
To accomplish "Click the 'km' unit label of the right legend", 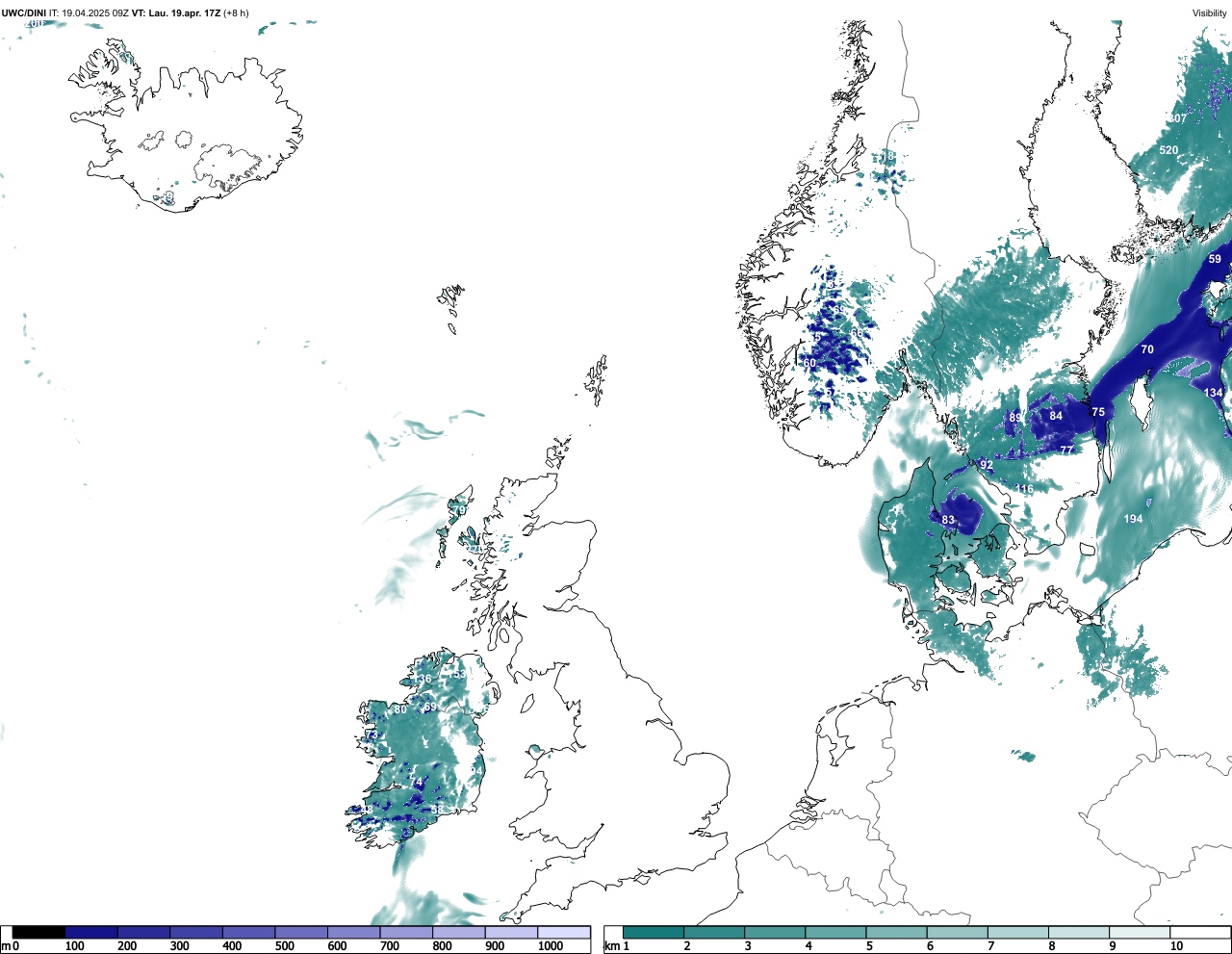I will [x=611, y=946].
